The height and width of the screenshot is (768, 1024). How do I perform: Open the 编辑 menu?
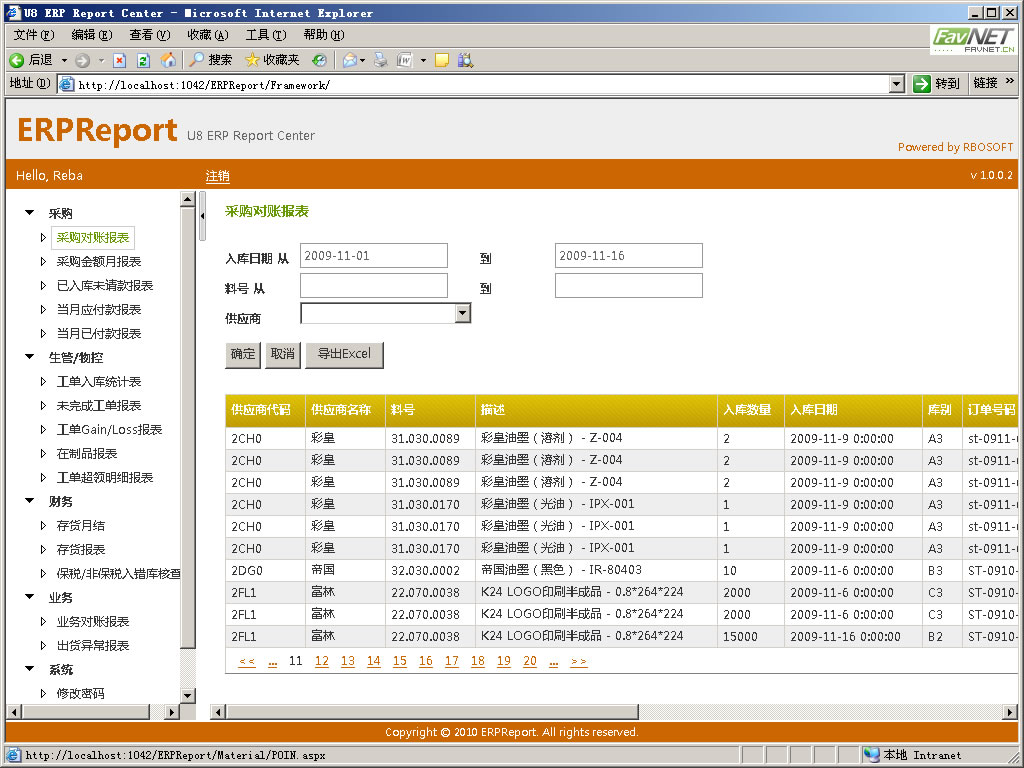click(91, 35)
